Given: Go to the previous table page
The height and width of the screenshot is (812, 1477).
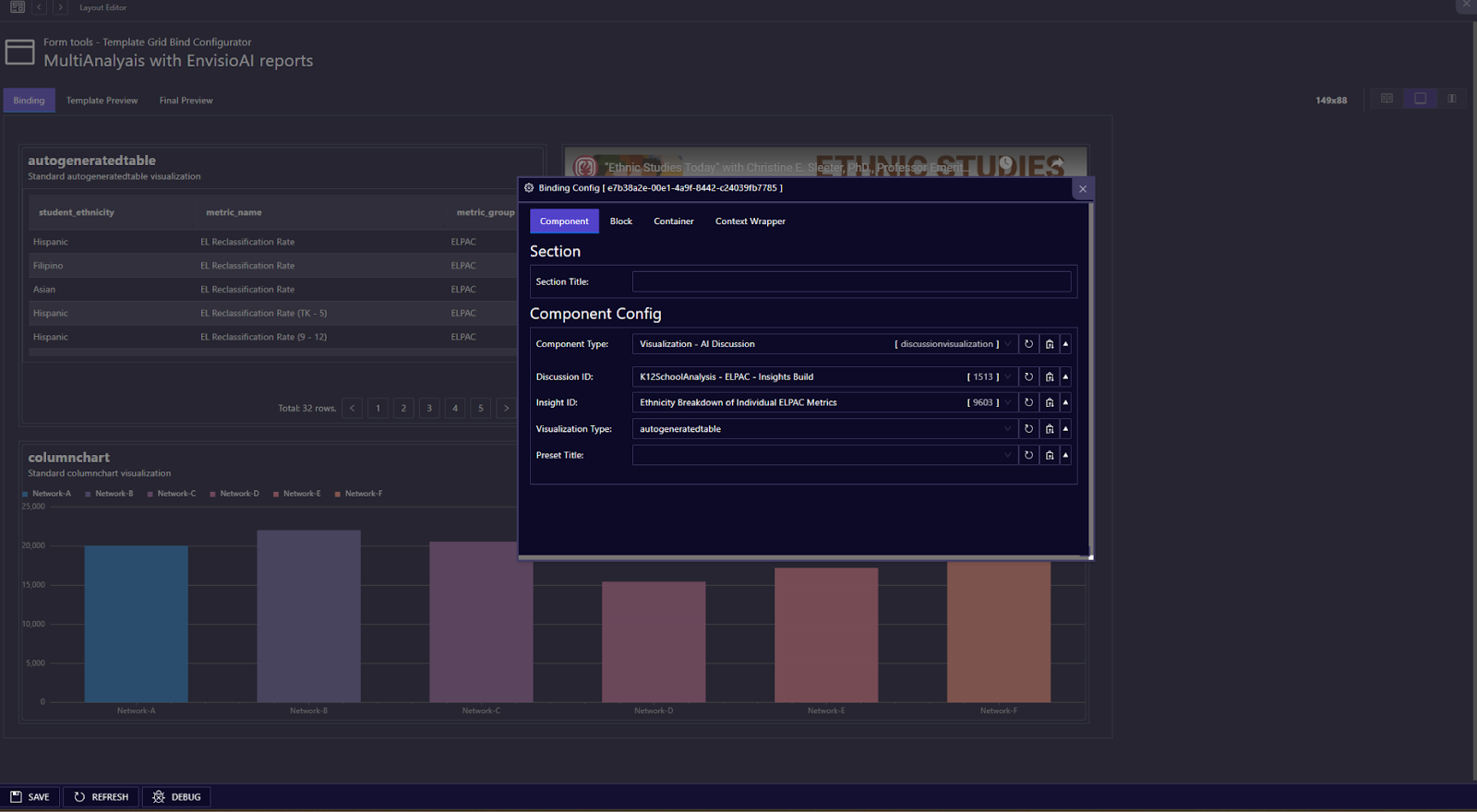Looking at the screenshot, I should tap(352, 408).
